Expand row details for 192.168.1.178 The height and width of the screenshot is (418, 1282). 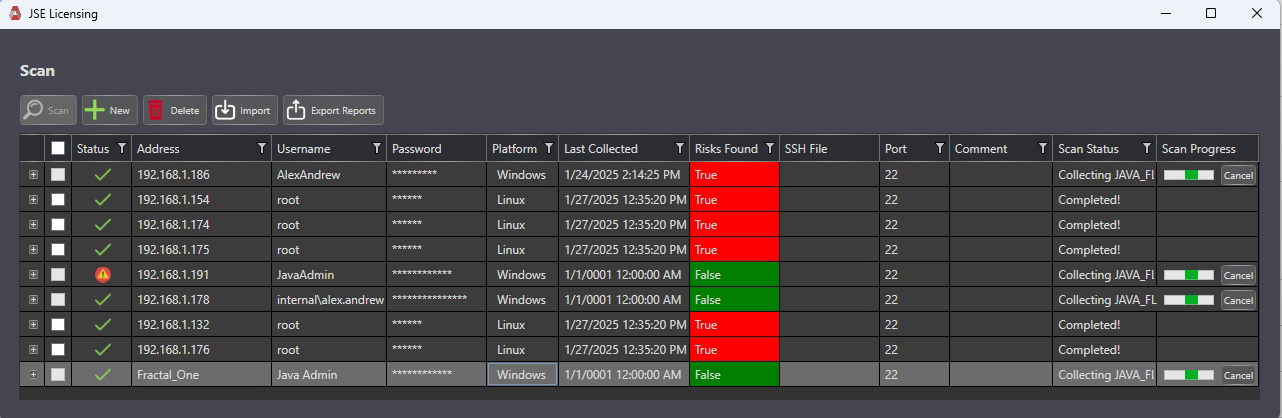pyautogui.click(x=33, y=300)
